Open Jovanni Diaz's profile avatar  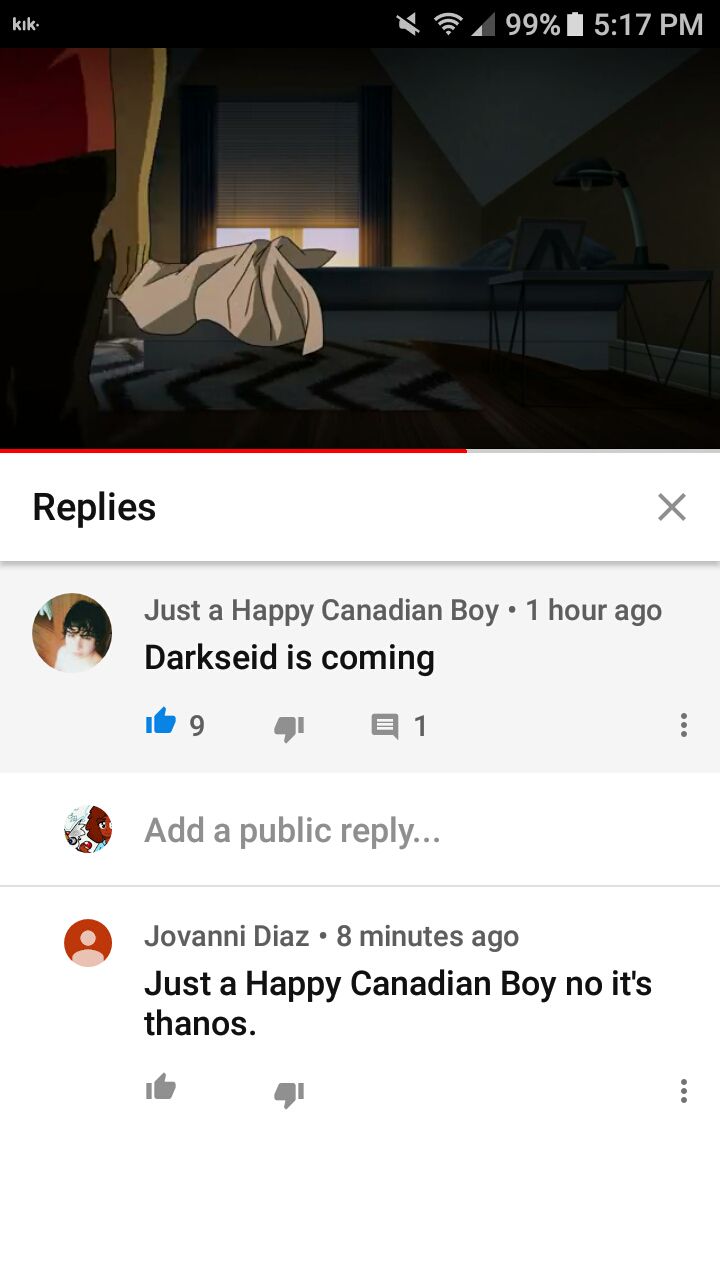coord(88,943)
